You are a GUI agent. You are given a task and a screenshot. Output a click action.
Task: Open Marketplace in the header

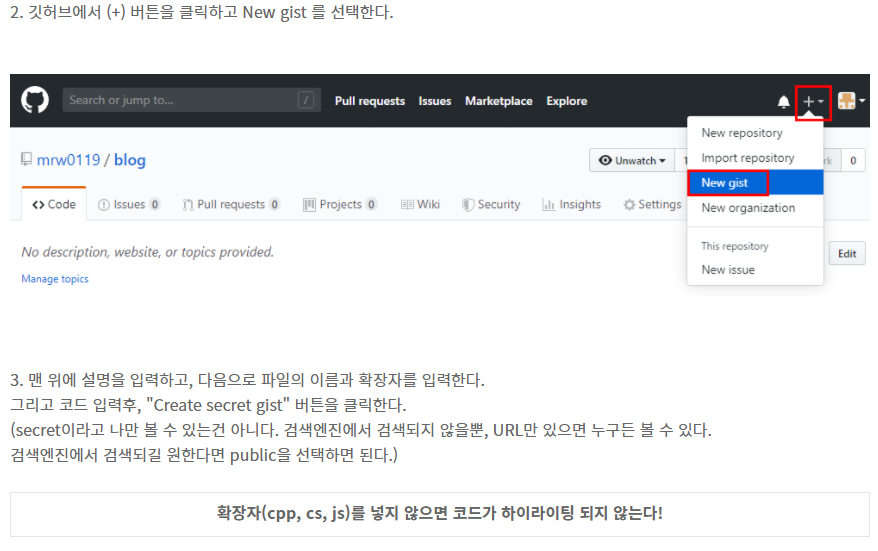[498, 101]
